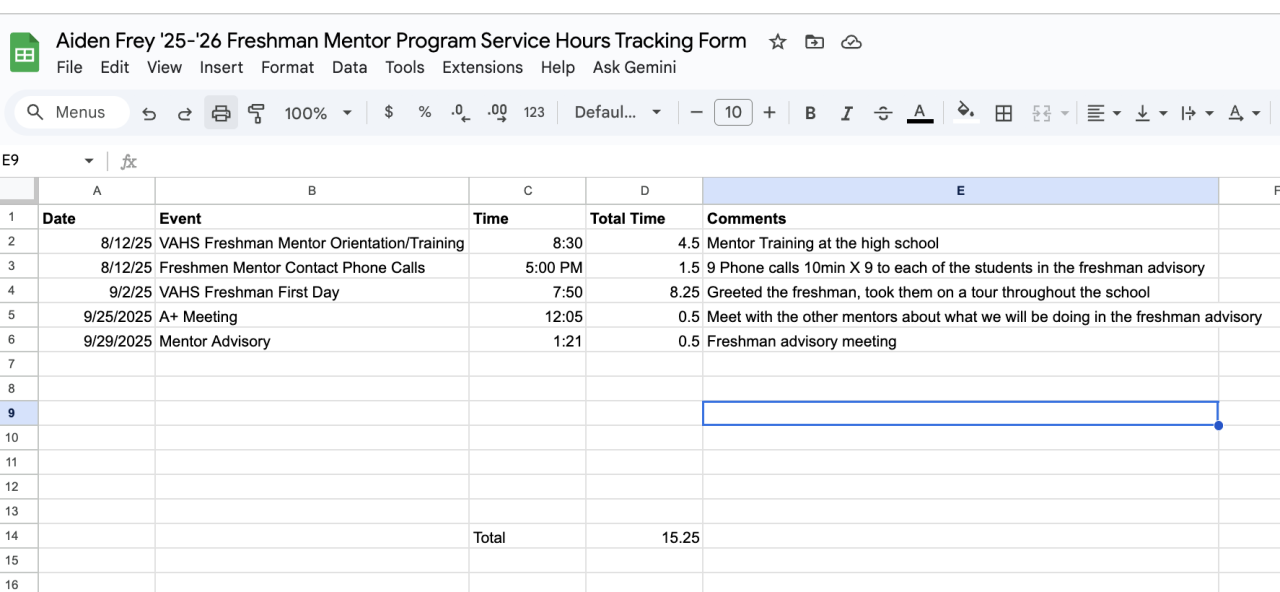Open the Insert menu
The height and width of the screenshot is (592, 1280).
pyautogui.click(x=221, y=67)
